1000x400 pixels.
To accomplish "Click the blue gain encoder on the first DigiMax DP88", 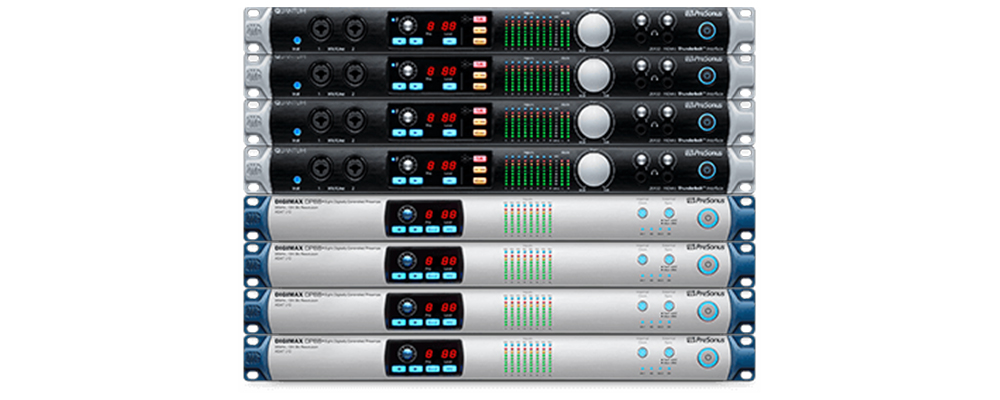I will [x=406, y=214].
